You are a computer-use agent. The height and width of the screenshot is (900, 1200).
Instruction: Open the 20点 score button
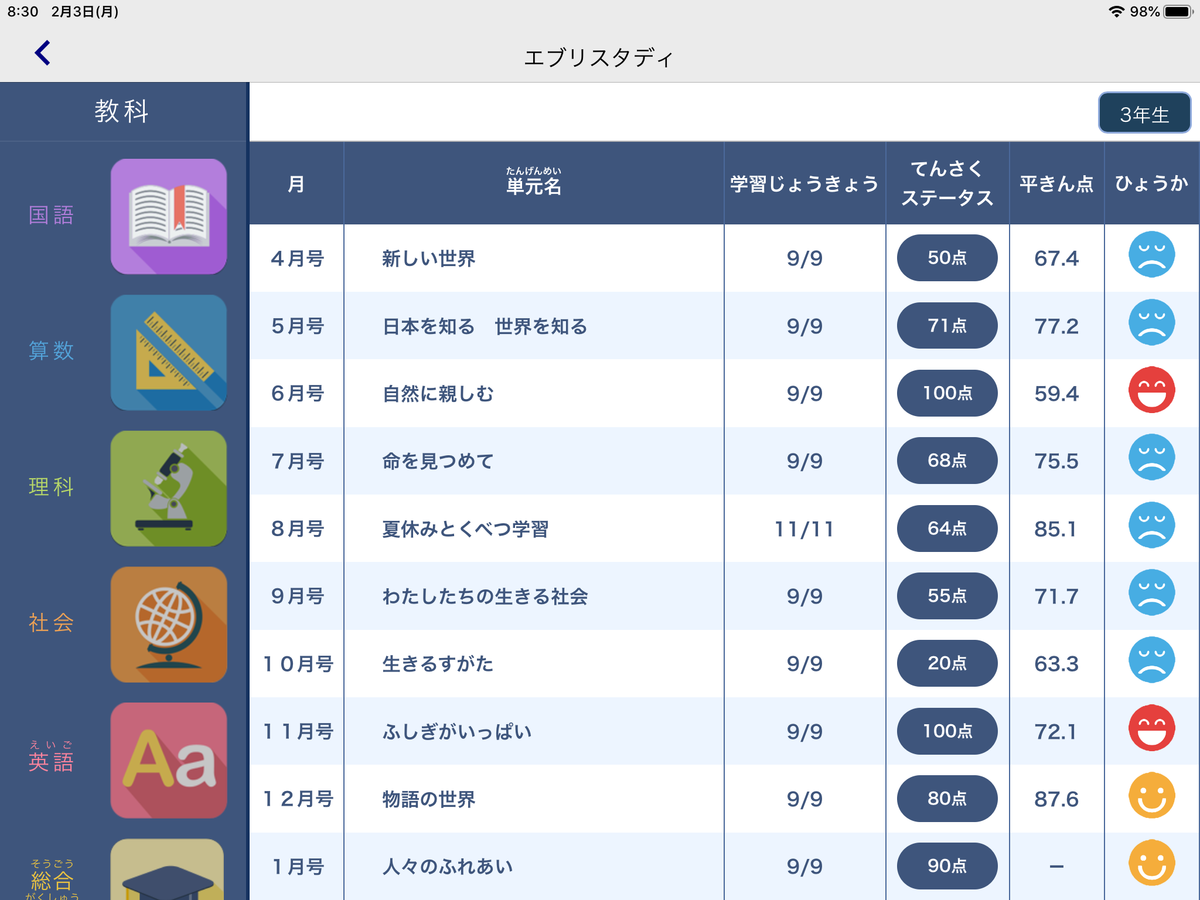(x=947, y=663)
